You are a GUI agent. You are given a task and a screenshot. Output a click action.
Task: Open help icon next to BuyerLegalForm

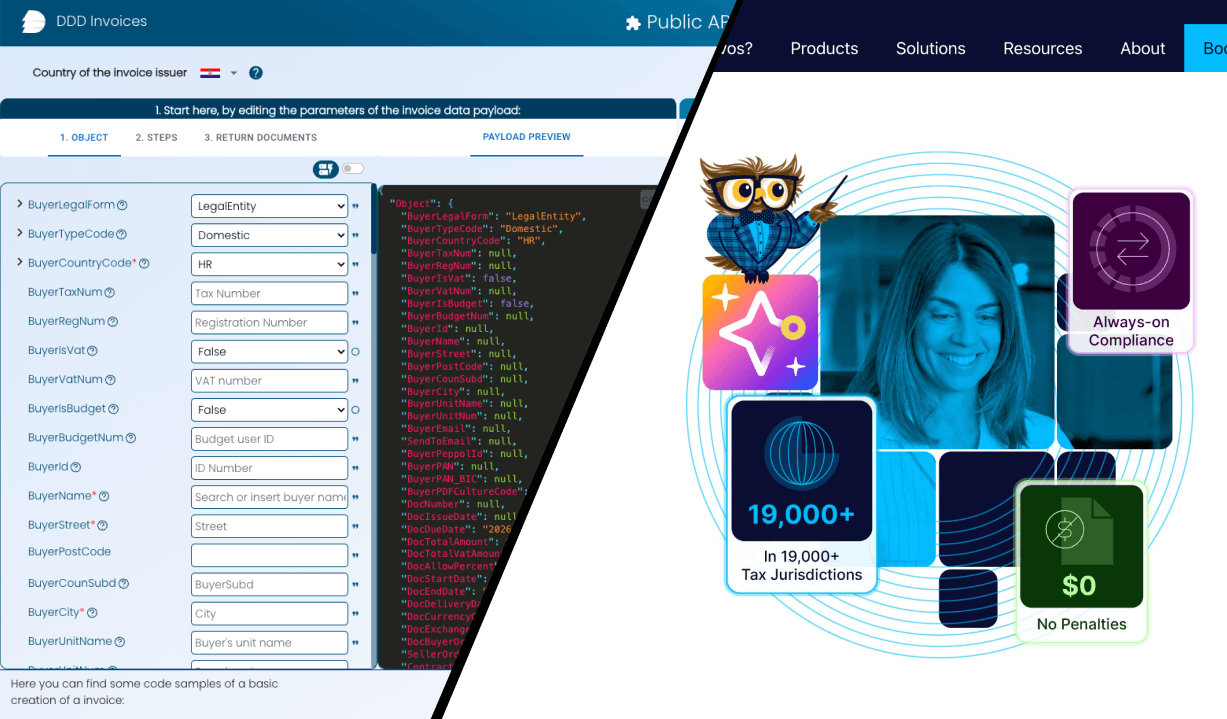point(122,206)
